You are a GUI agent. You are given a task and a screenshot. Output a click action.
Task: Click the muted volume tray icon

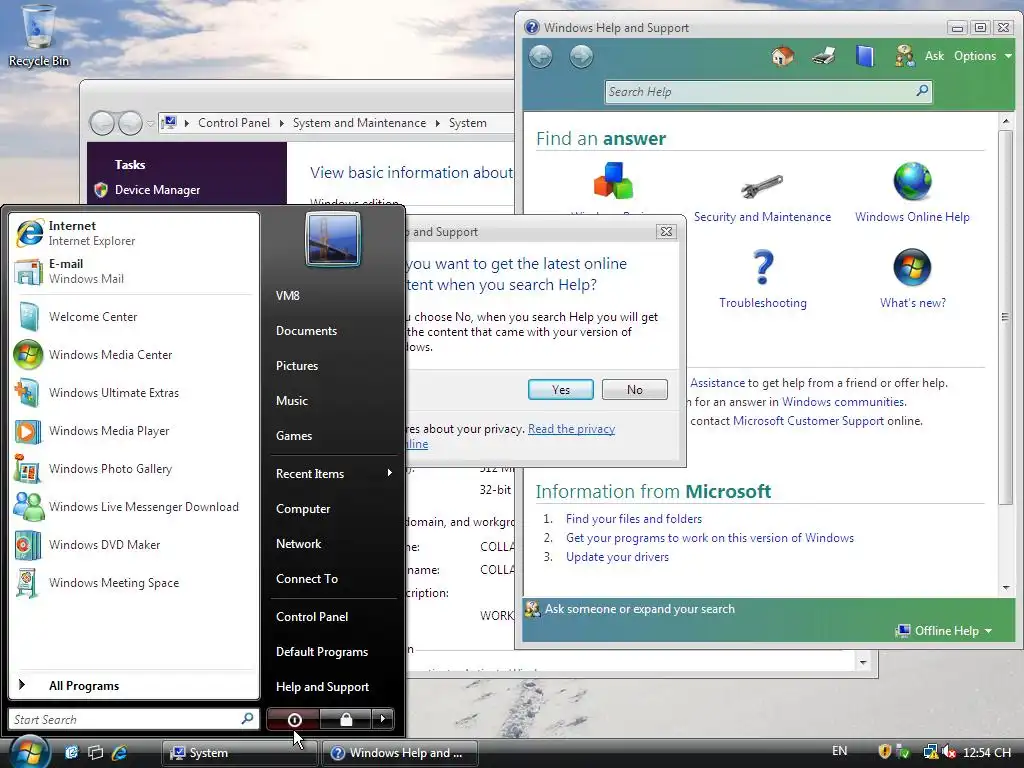click(949, 752)
